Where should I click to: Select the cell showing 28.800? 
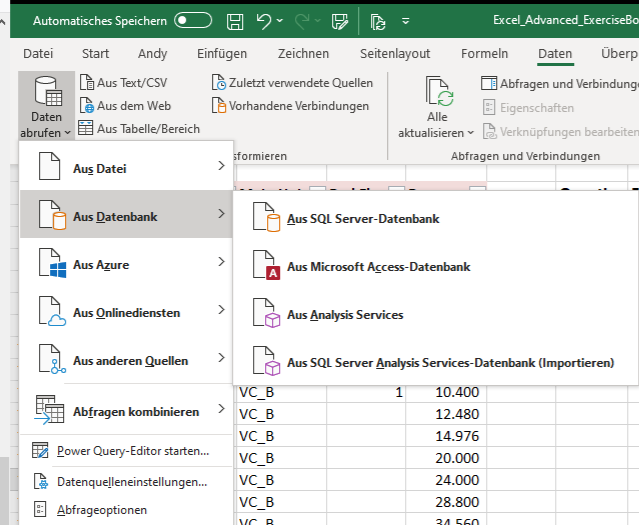[446, 502]
